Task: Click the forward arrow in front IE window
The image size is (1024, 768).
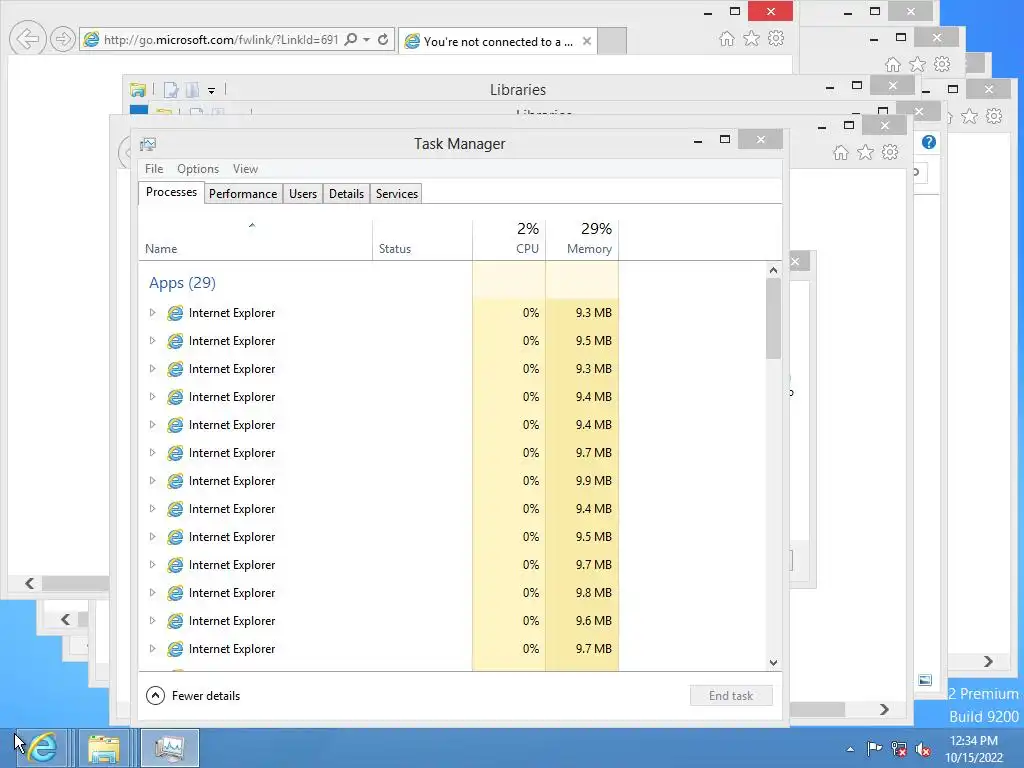Action: [x=62, y=39]
